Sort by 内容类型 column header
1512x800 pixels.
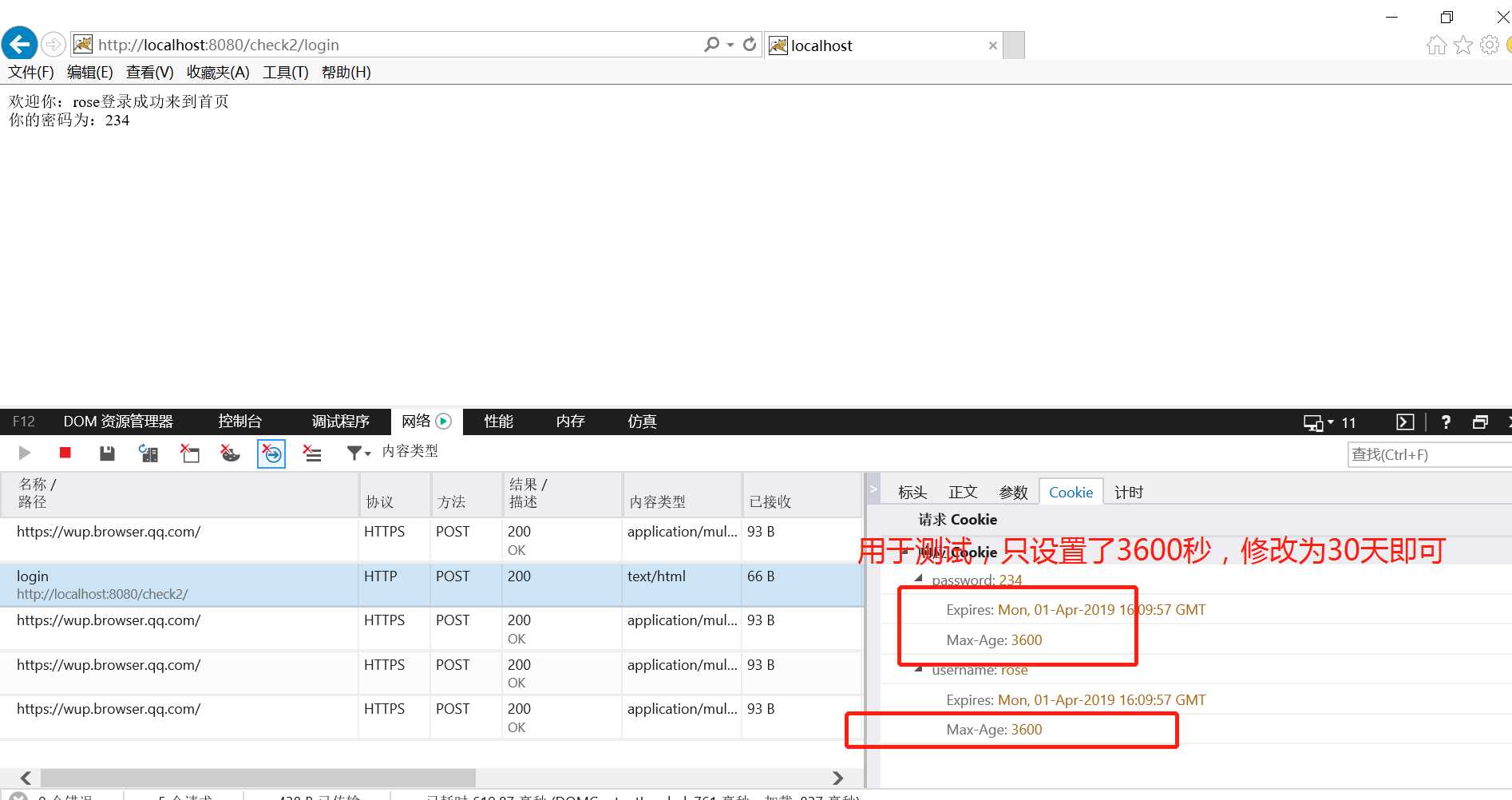pos(683,493)
